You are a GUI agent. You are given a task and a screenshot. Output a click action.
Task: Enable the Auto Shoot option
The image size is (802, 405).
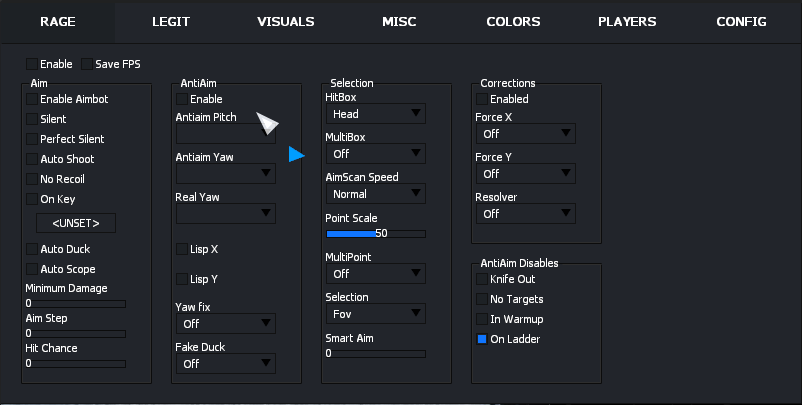point(32,159)
